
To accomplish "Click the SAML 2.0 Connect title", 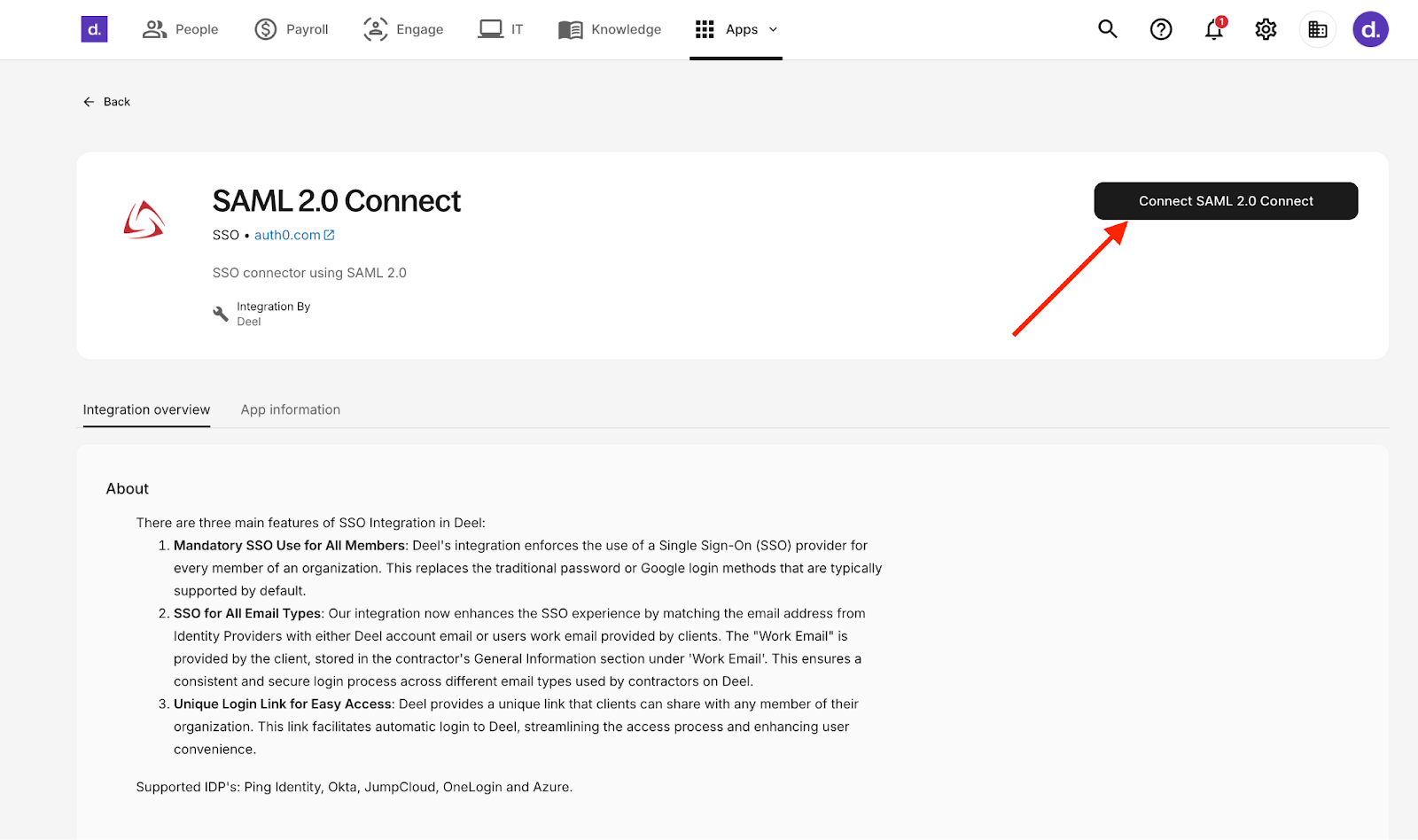I will click(337, 201).
